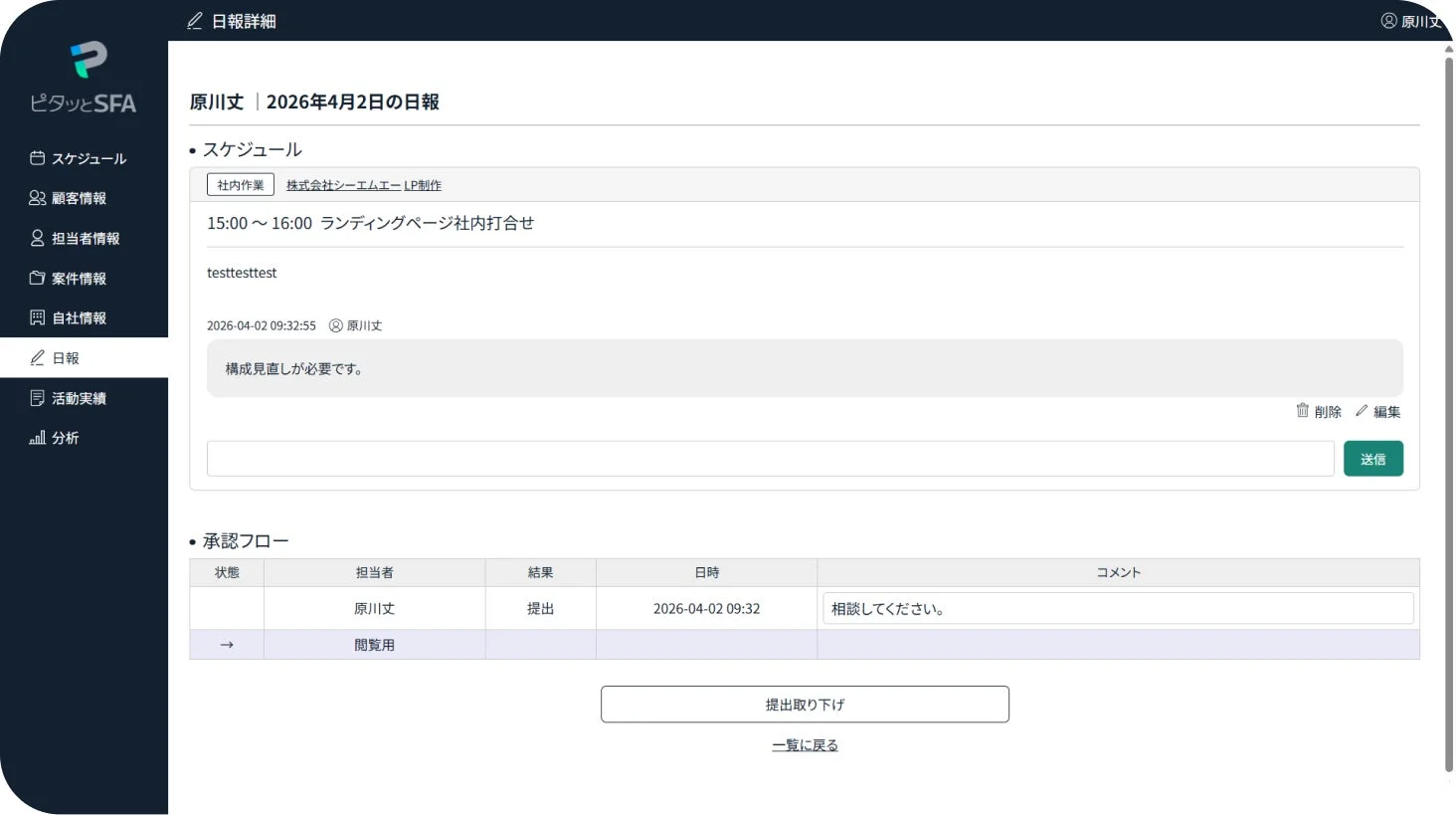Open 活動実績 menu in sidebar
Image resolution: width=1456 pixels, height=815 pixels.
84,398
